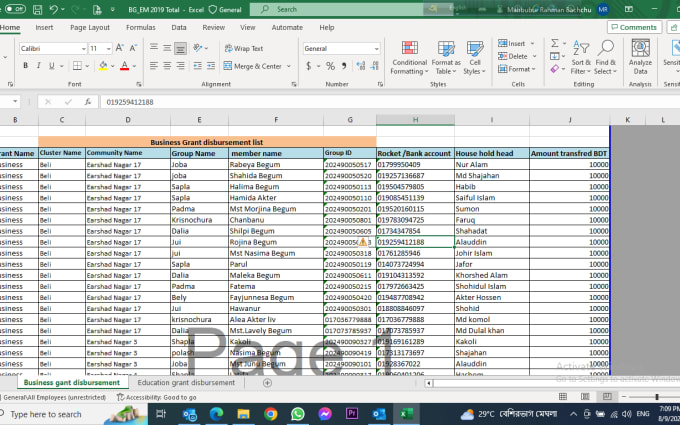Open the Automate tab
The image size is (680, 425).
[x=287, y=27]
